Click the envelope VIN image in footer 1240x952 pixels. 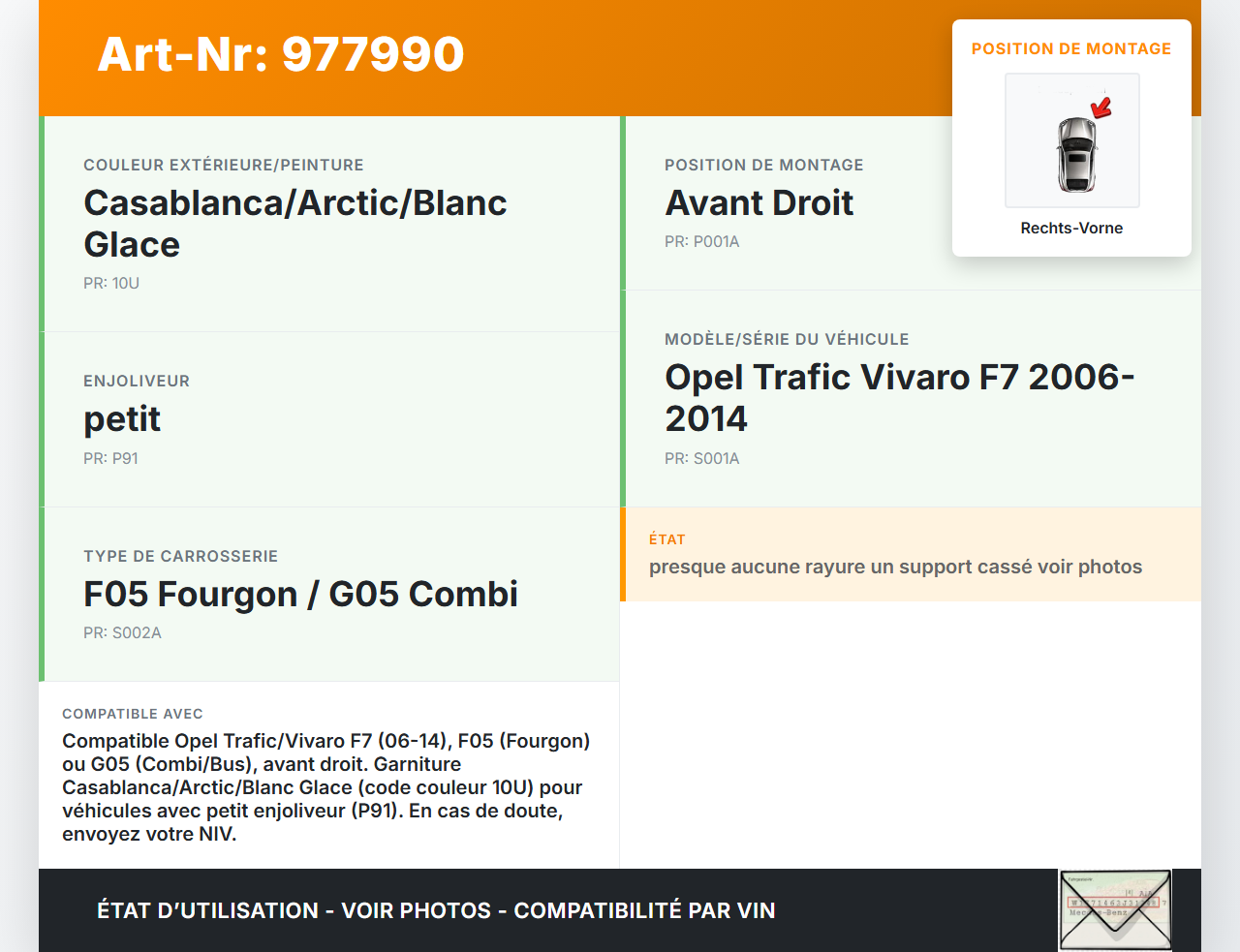[1115, 910]
